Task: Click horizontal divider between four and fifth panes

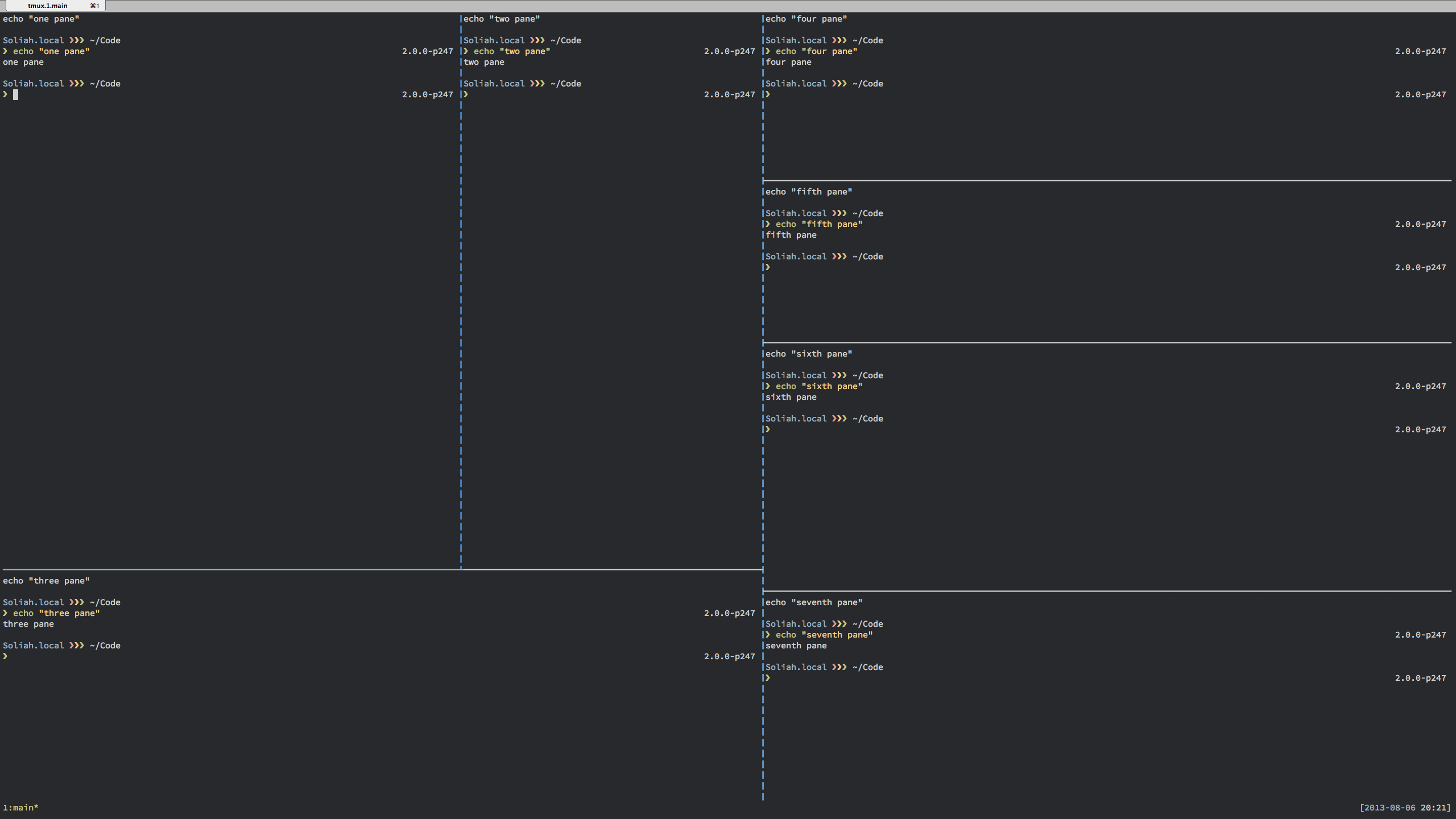Action: tap(1106, 180)
